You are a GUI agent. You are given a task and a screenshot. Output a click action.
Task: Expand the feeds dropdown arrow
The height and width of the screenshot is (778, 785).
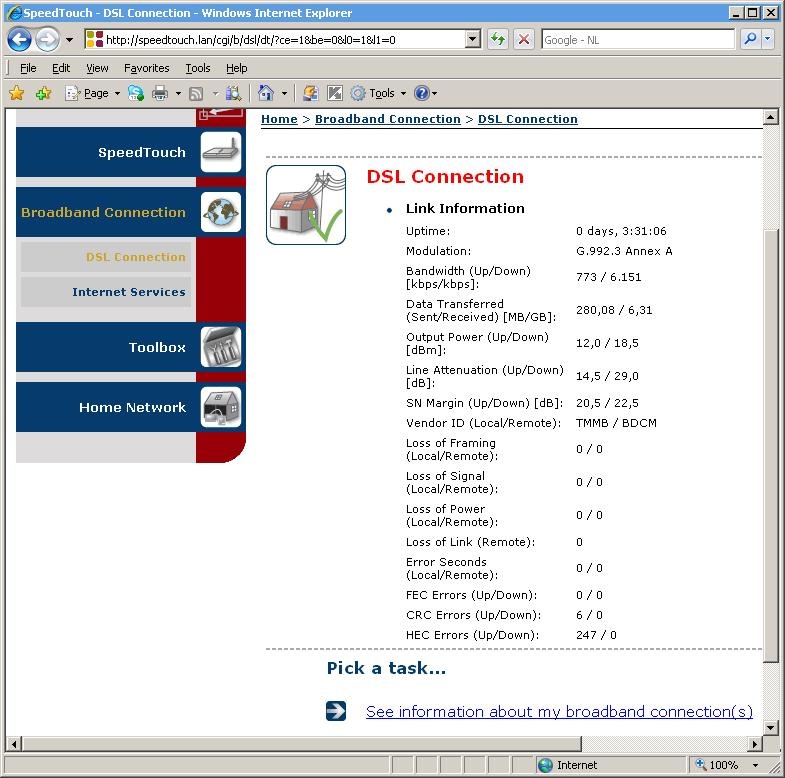(215, 93)
